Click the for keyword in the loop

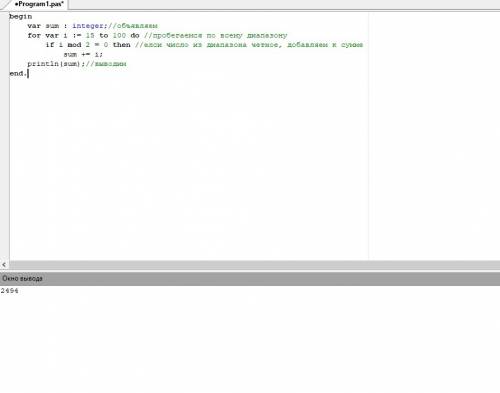click(34, 35)
